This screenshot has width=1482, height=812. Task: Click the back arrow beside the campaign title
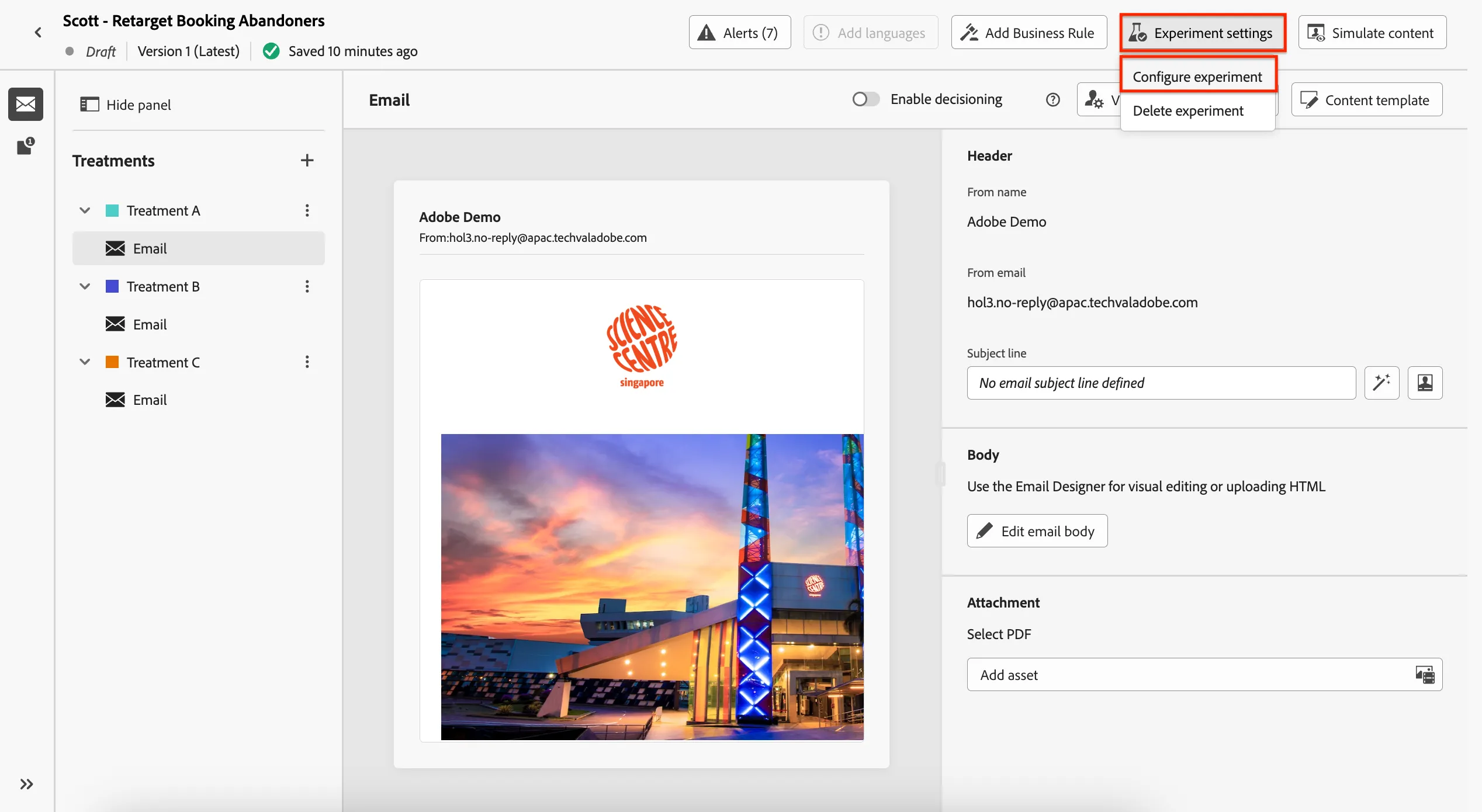38,32
